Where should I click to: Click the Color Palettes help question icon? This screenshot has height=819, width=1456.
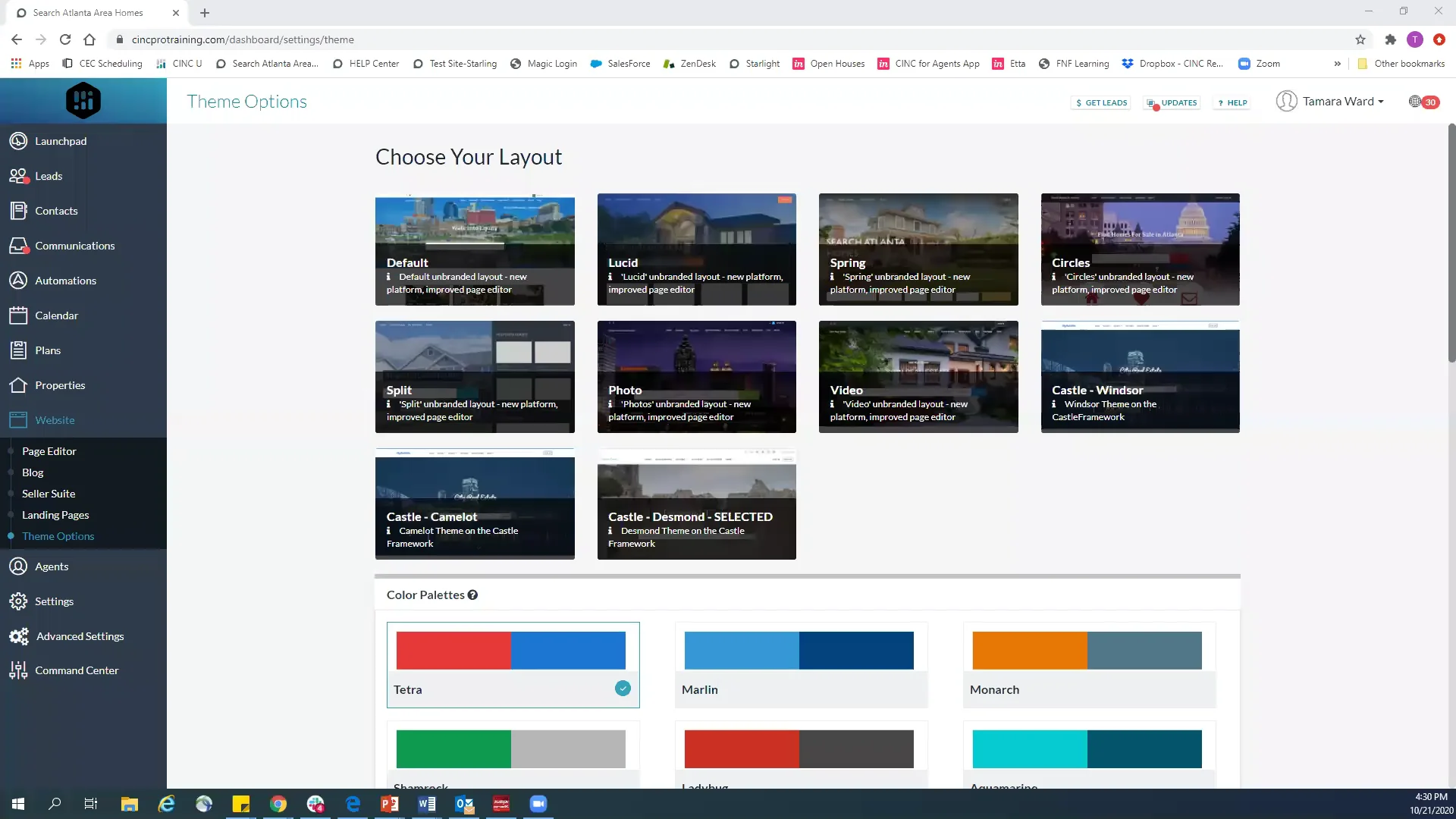pos(472,595)
